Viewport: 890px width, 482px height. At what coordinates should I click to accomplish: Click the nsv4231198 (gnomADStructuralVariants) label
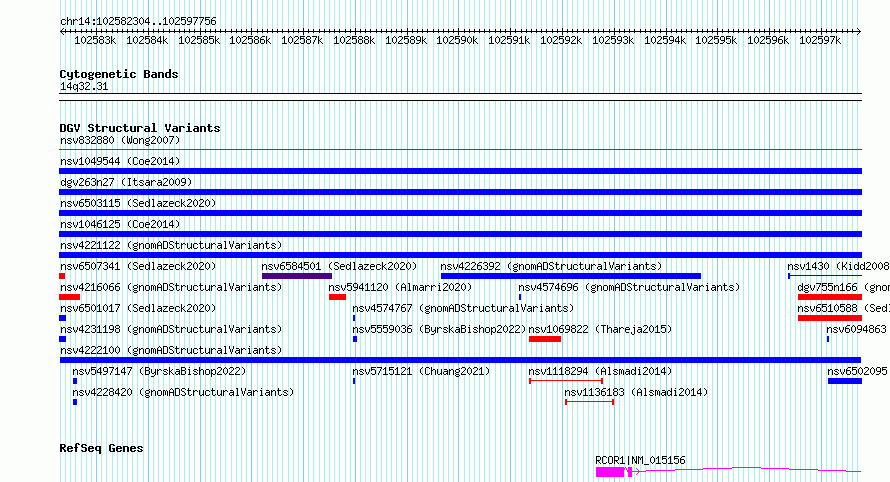coord(171,329)
